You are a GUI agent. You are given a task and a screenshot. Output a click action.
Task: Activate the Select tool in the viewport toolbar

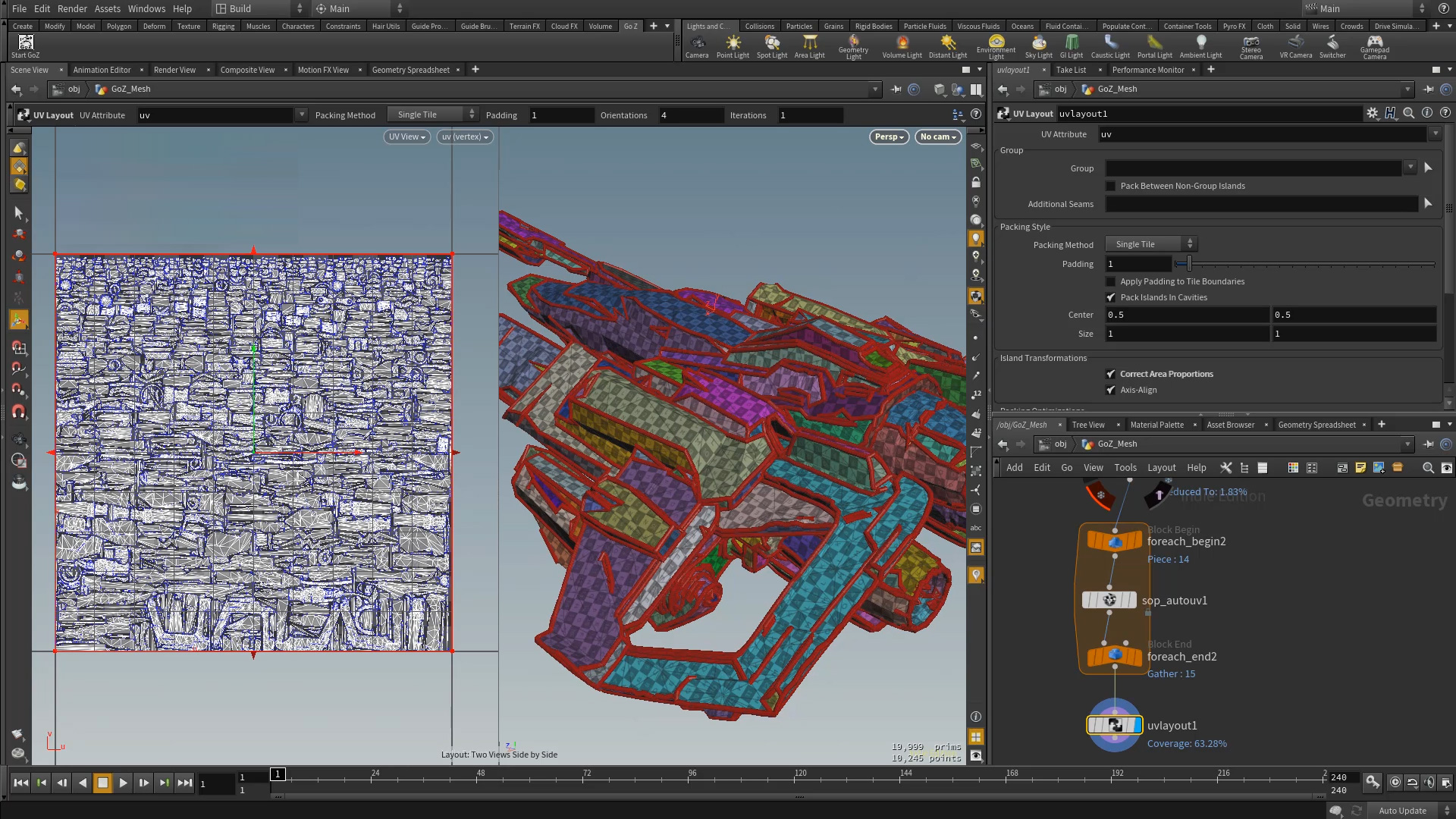click(x=19, y=213)
